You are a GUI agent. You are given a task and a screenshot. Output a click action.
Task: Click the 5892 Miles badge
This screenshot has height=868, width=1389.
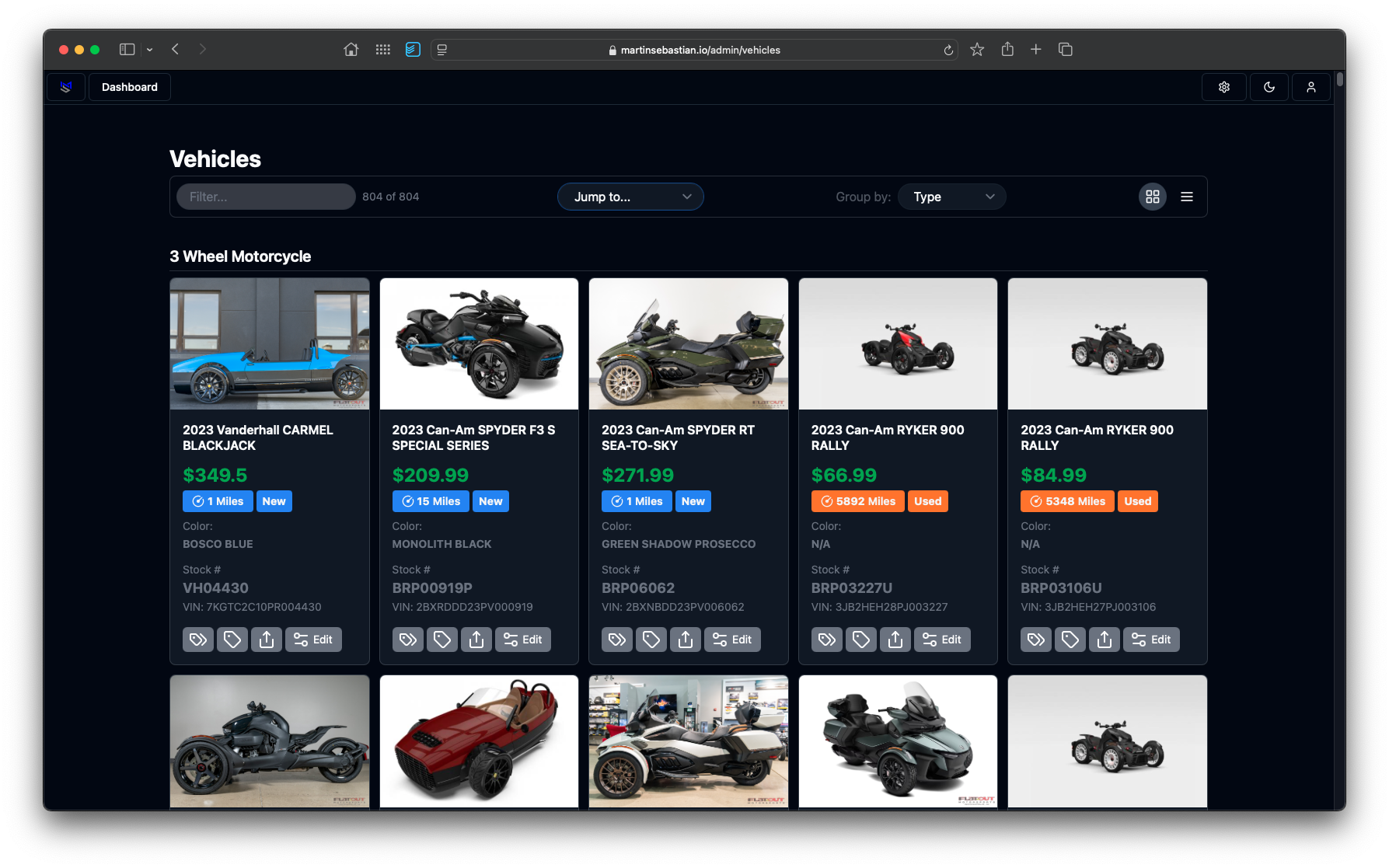[x=858, y=501]
